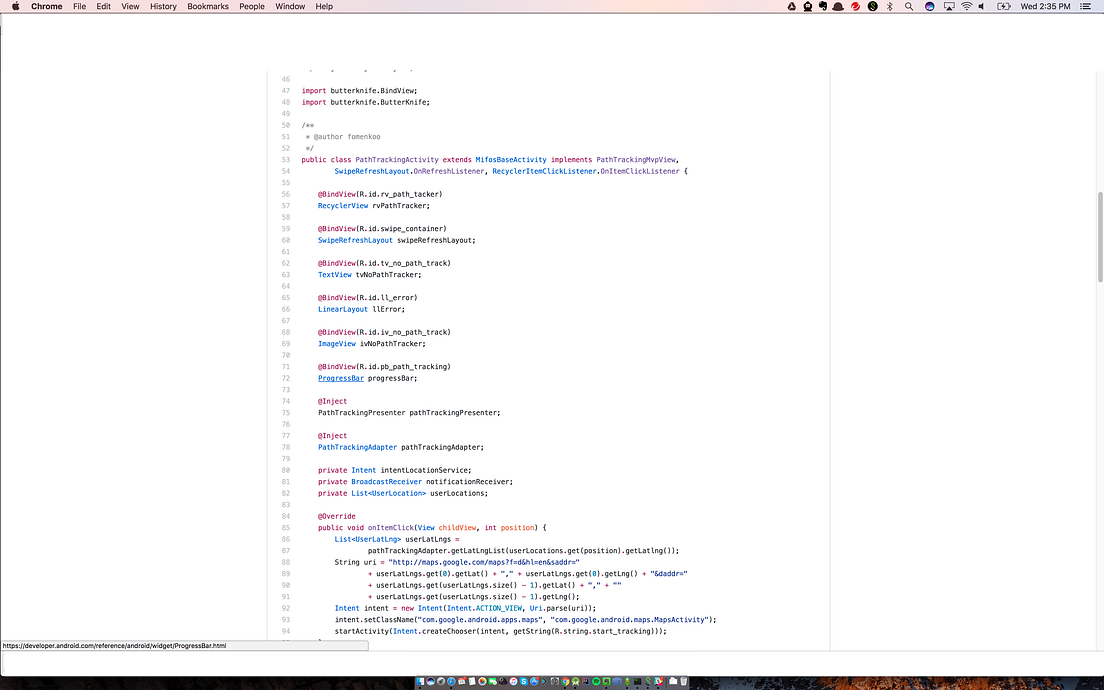
Task: Open the Apple menu
Action: pyautogui.click(x=15, y=6)
